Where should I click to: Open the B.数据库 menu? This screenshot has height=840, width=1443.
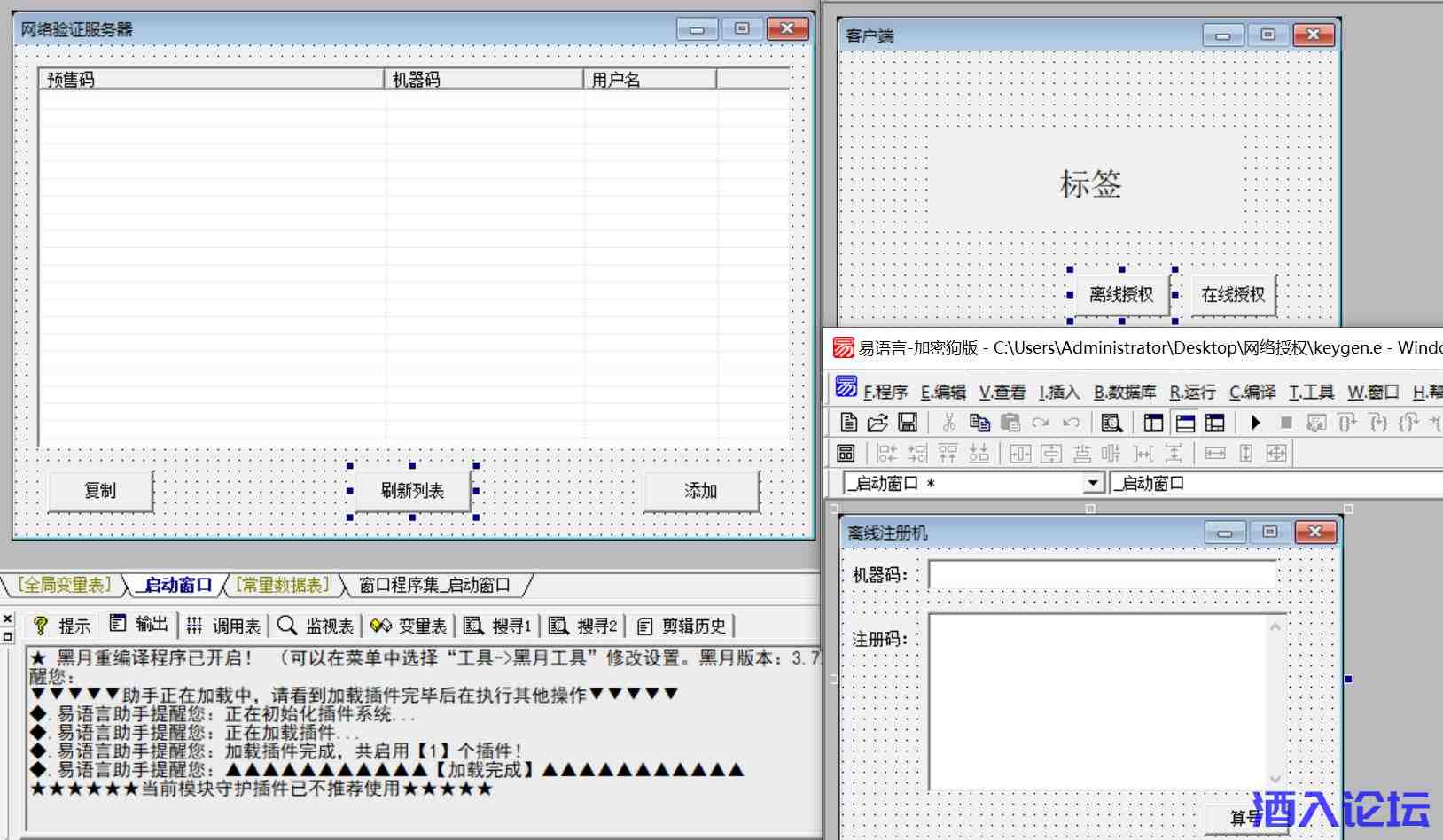(x=1124, y=392)
